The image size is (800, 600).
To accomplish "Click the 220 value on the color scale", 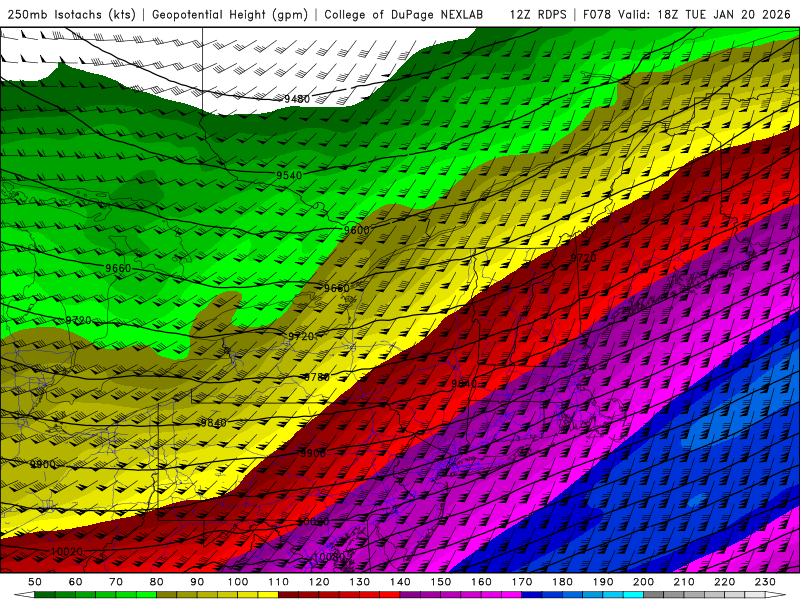I will [x=724, y=582].
